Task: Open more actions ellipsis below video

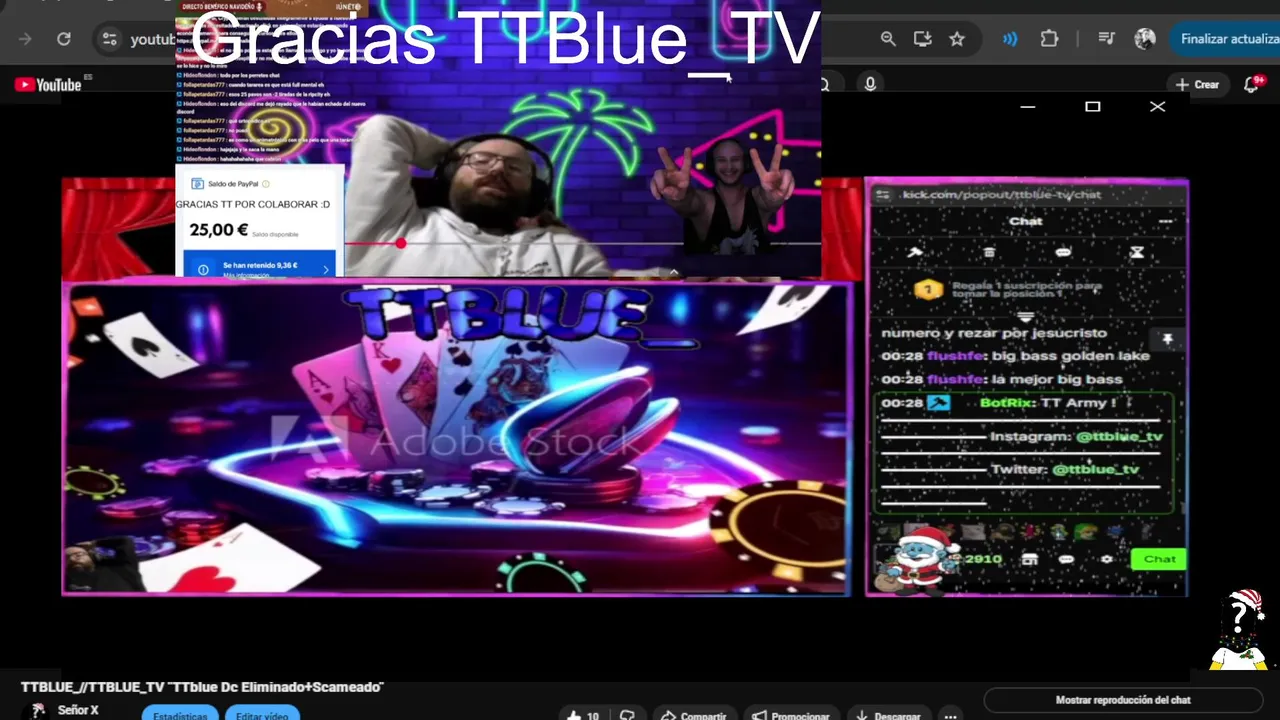Action: coord(950,716)
